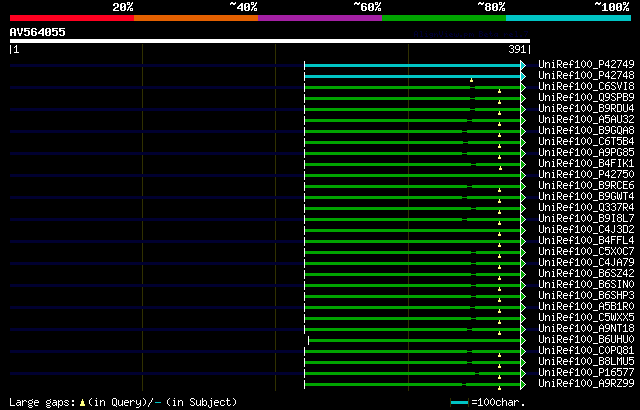Click the 391 end position label
The image size is (640, 410).
click(x=517, y=49)
